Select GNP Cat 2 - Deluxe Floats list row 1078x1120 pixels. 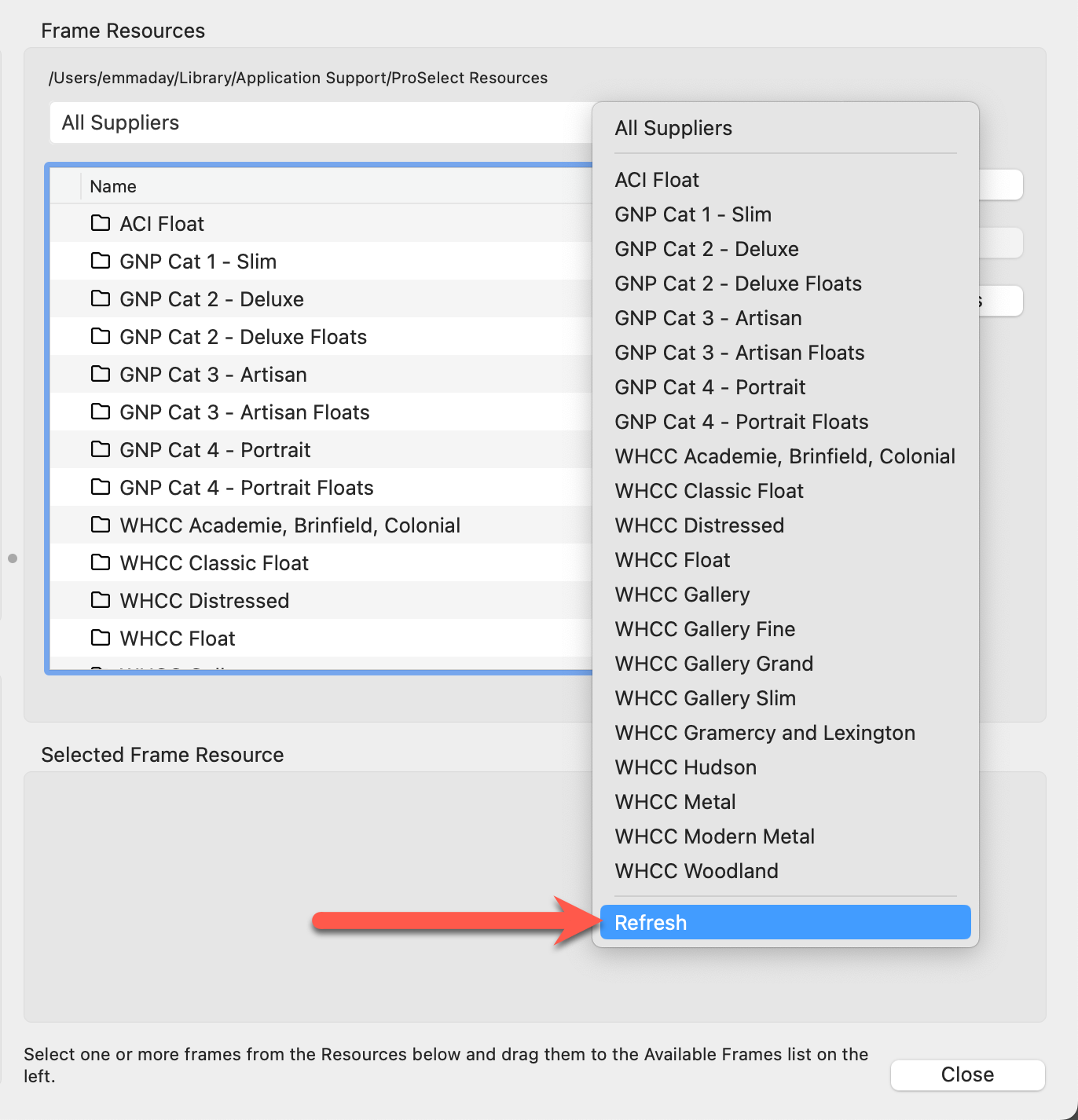coord(243,337)
